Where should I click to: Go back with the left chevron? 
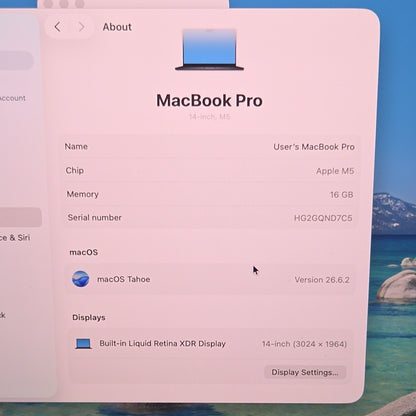(58, 27)
